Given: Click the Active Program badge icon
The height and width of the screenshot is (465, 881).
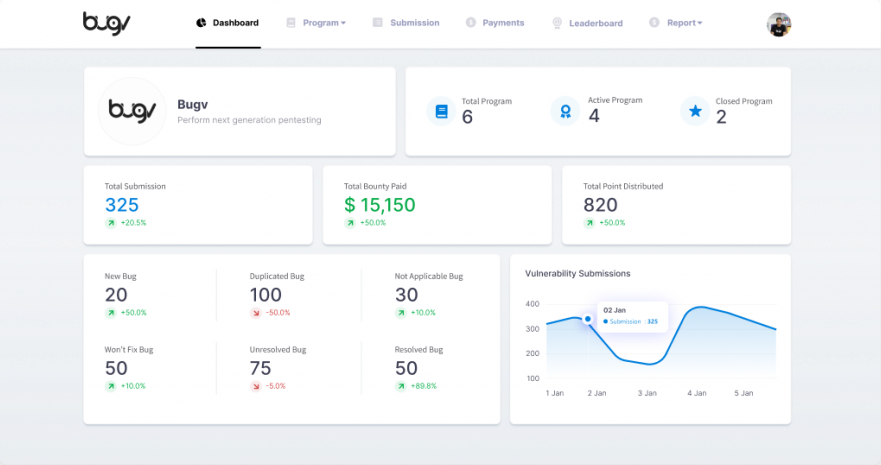Looking at the screenshot, I should (565, 111).
